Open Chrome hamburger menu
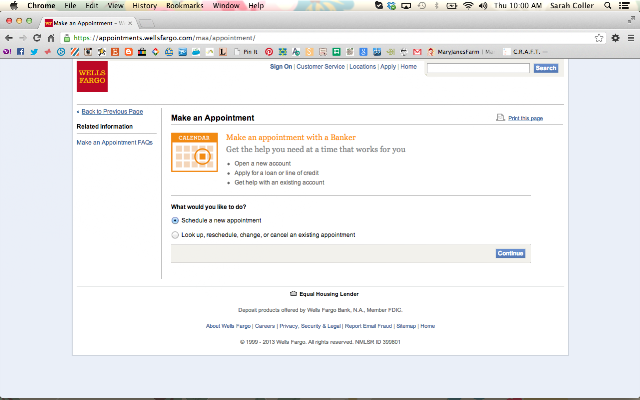This screenshot has height=400, width=640. click(x=631, y=38)
